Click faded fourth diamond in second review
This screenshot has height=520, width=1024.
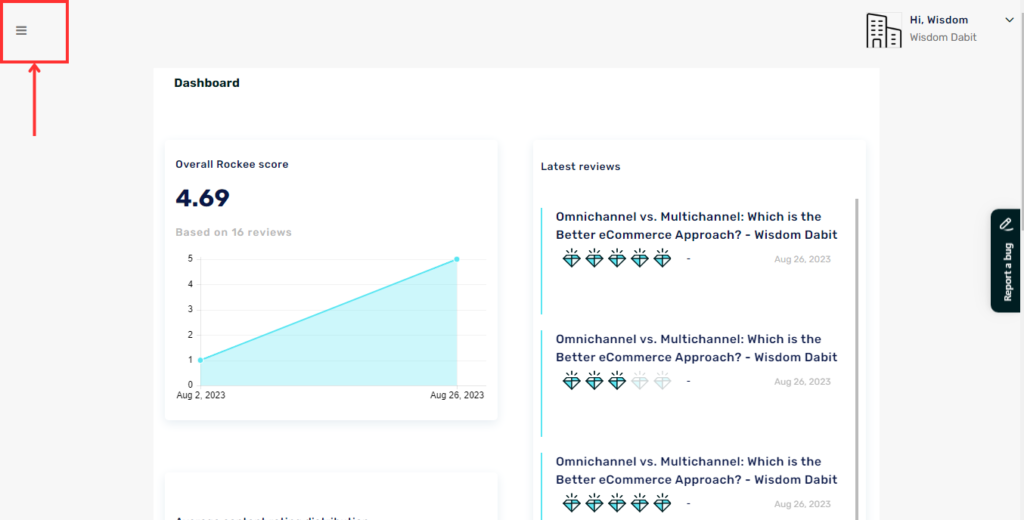tap(639, 380)
